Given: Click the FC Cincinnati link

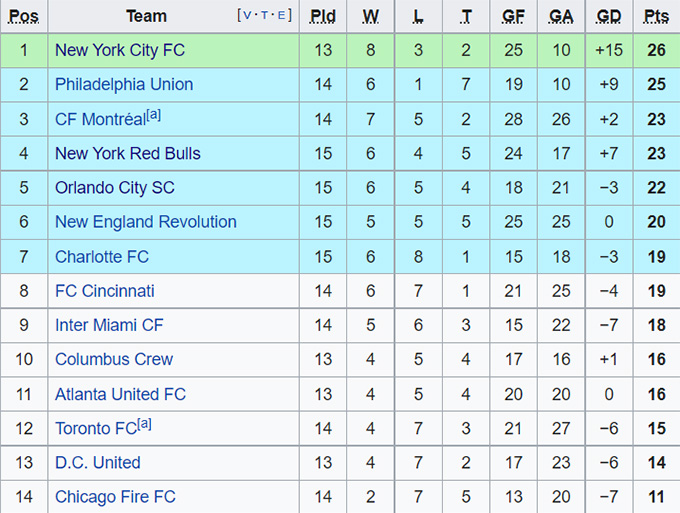Looking at the screenshot, I should click(105, 291).
